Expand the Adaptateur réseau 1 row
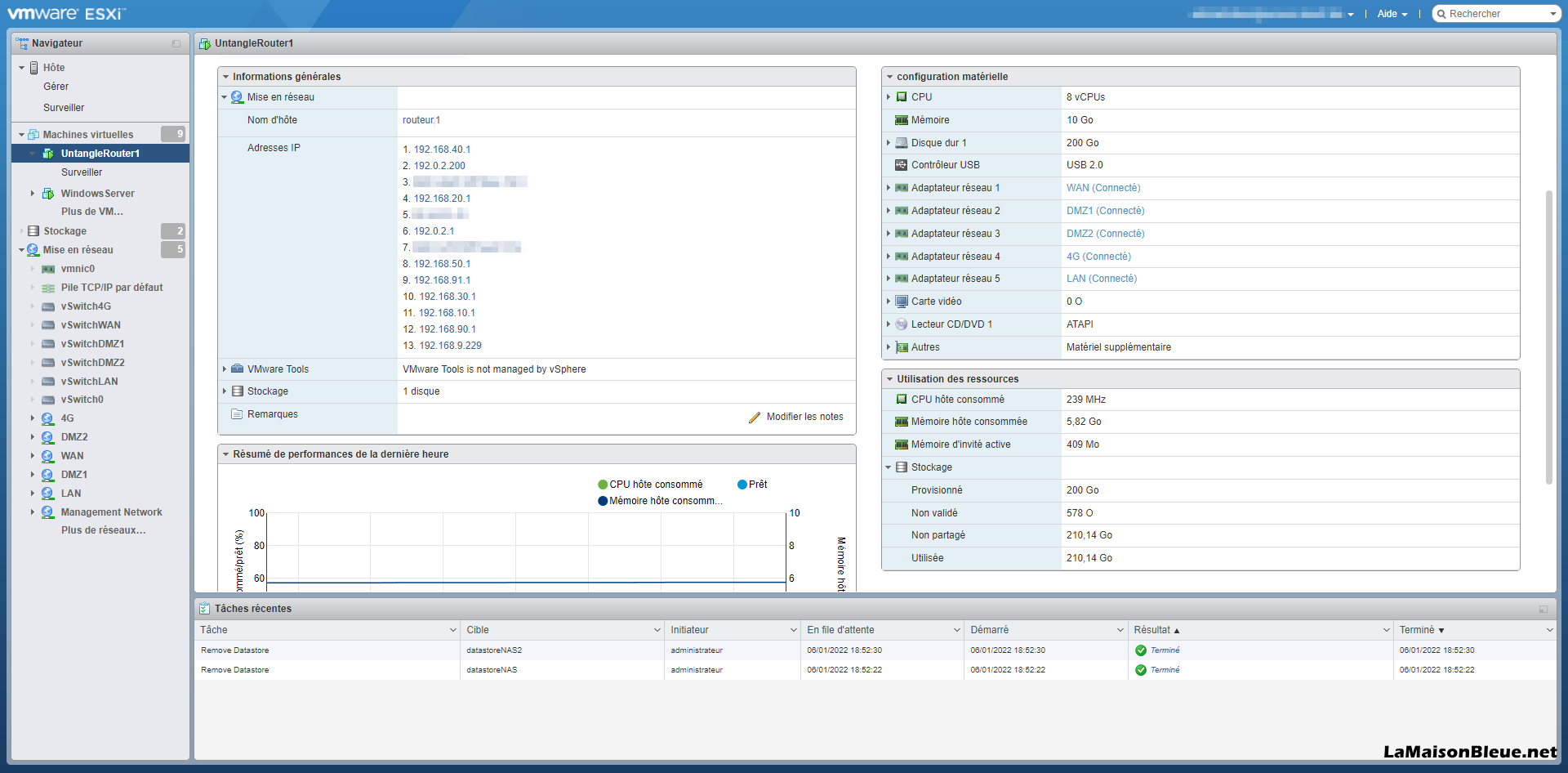 pyautogui.click(x=889, y=188)
